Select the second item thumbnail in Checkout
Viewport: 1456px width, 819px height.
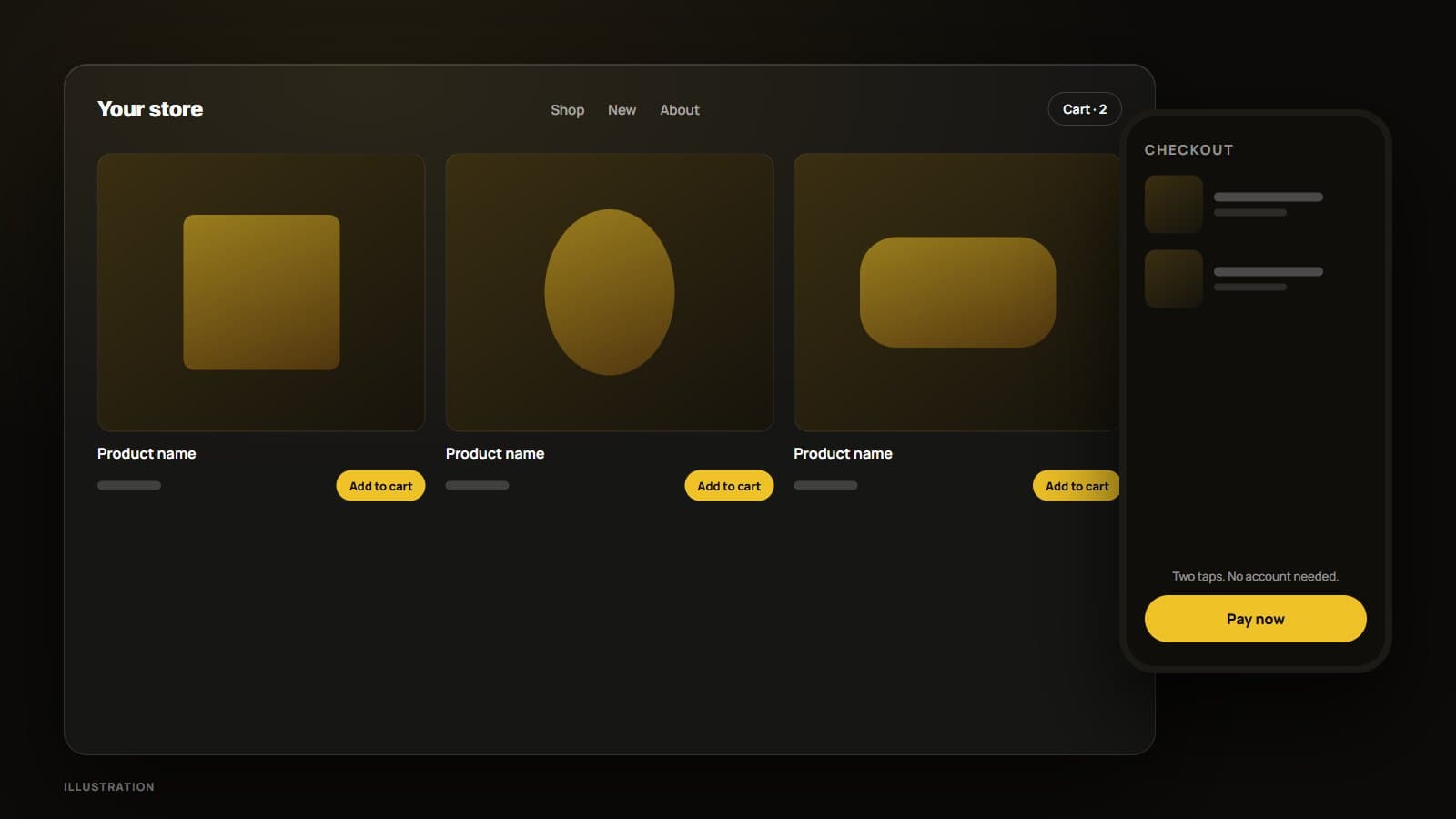click(1174, 278)
